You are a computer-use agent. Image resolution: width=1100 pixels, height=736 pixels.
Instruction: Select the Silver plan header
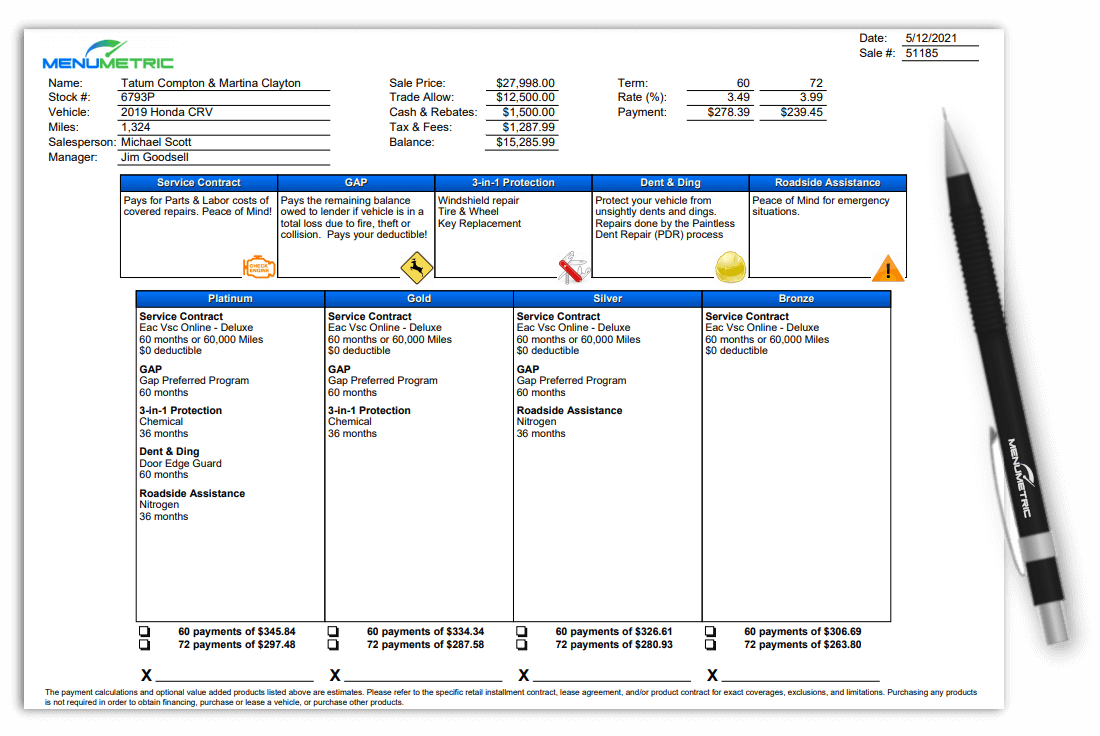(608, 298)
